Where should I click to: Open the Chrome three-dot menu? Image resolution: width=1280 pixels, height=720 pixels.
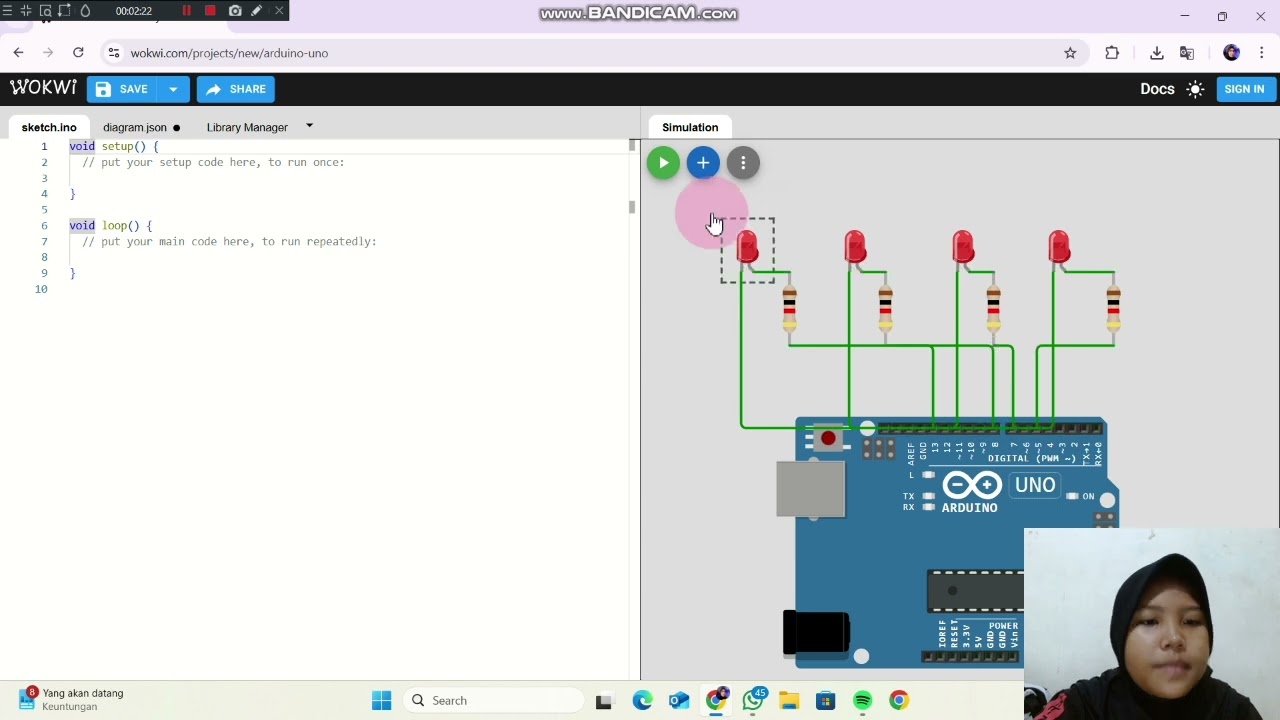(x=1263, y=53)
